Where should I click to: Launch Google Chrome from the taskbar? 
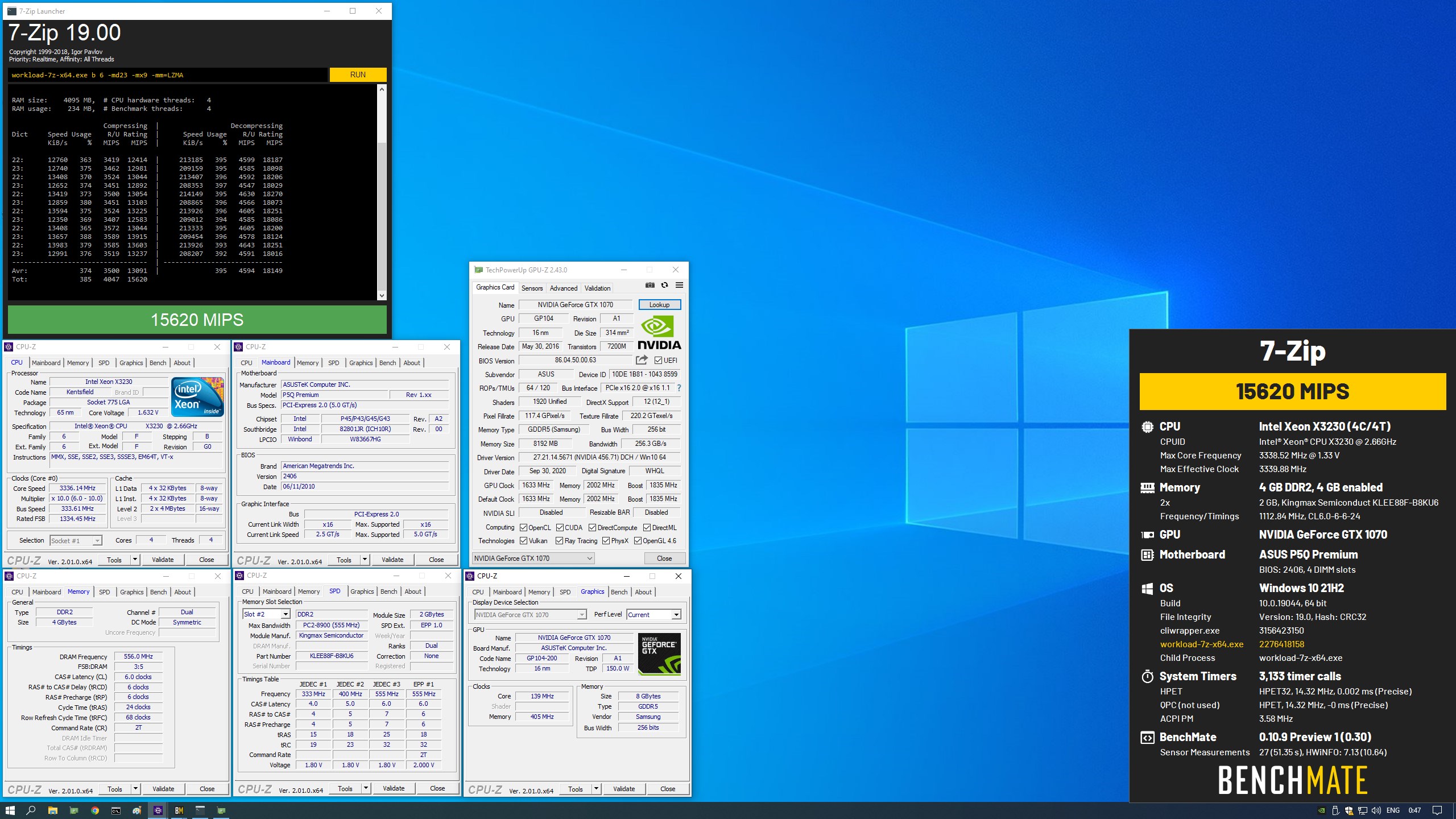coord(95,810)
